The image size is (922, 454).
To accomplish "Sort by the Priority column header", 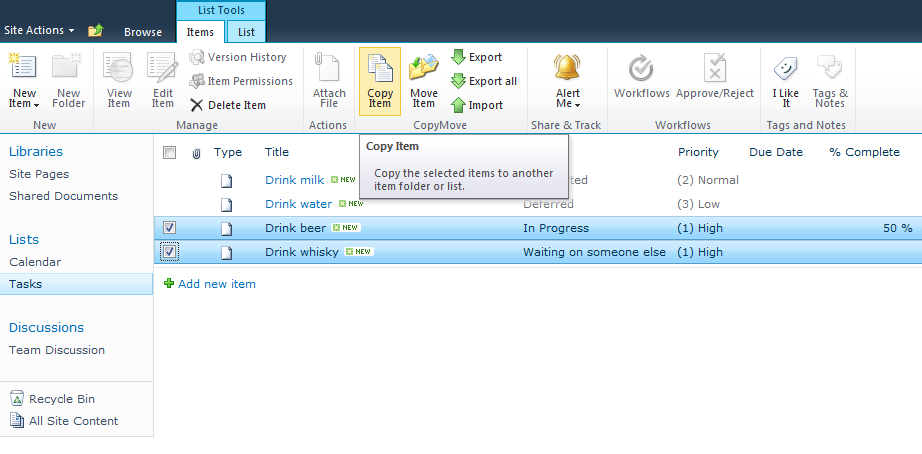I will (698, 152).
